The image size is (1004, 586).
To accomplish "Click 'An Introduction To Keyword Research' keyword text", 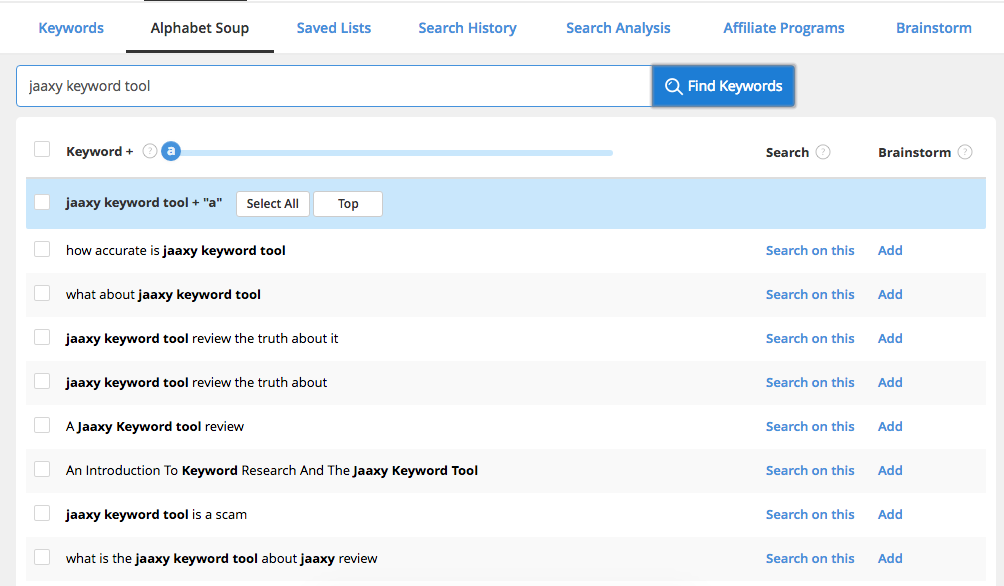I will pos(271,471).
